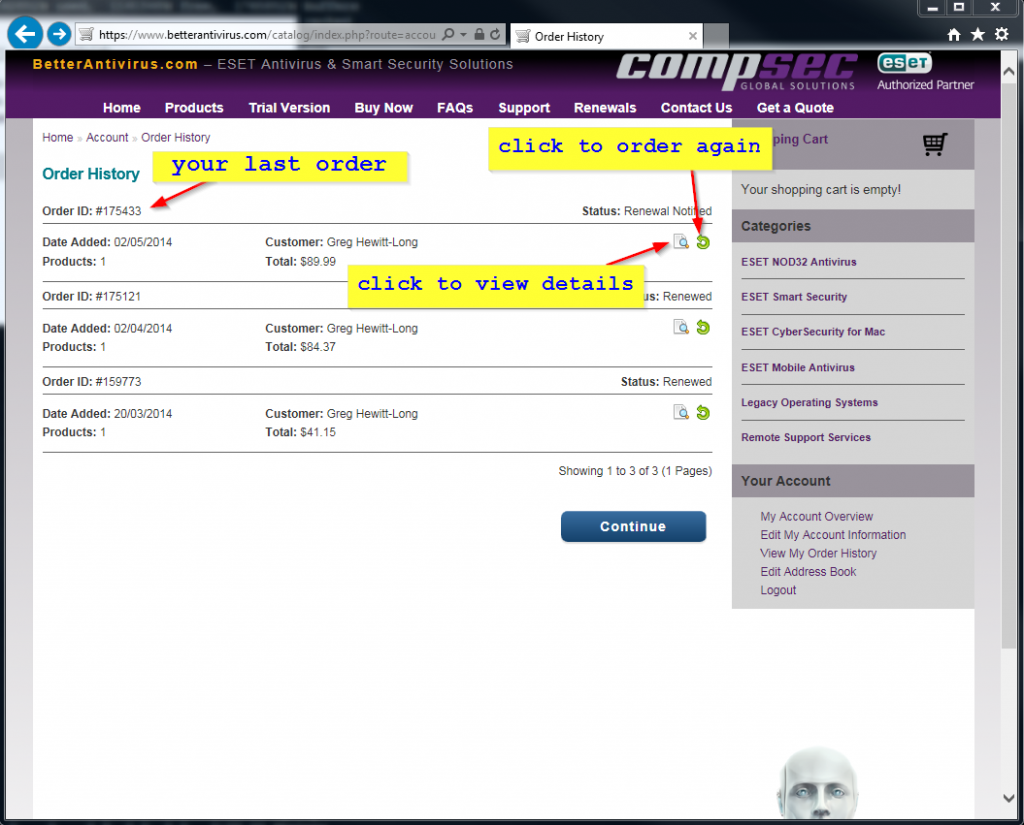Select 'Your shopping cart is empty!' text
Screen dimensions: 1024x825
pyautogui.click(x=821, y=189)
